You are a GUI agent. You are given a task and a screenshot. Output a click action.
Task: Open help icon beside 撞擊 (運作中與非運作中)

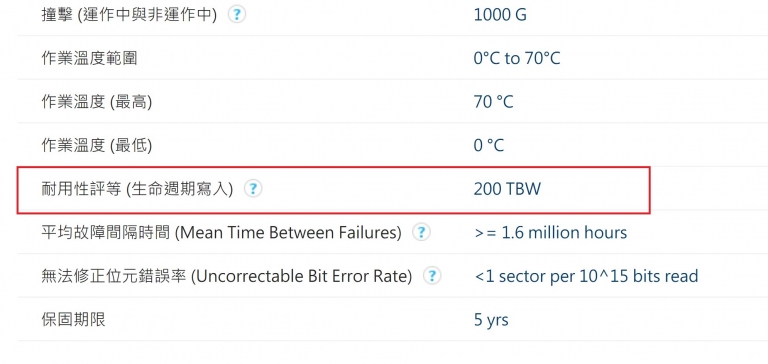237,15
